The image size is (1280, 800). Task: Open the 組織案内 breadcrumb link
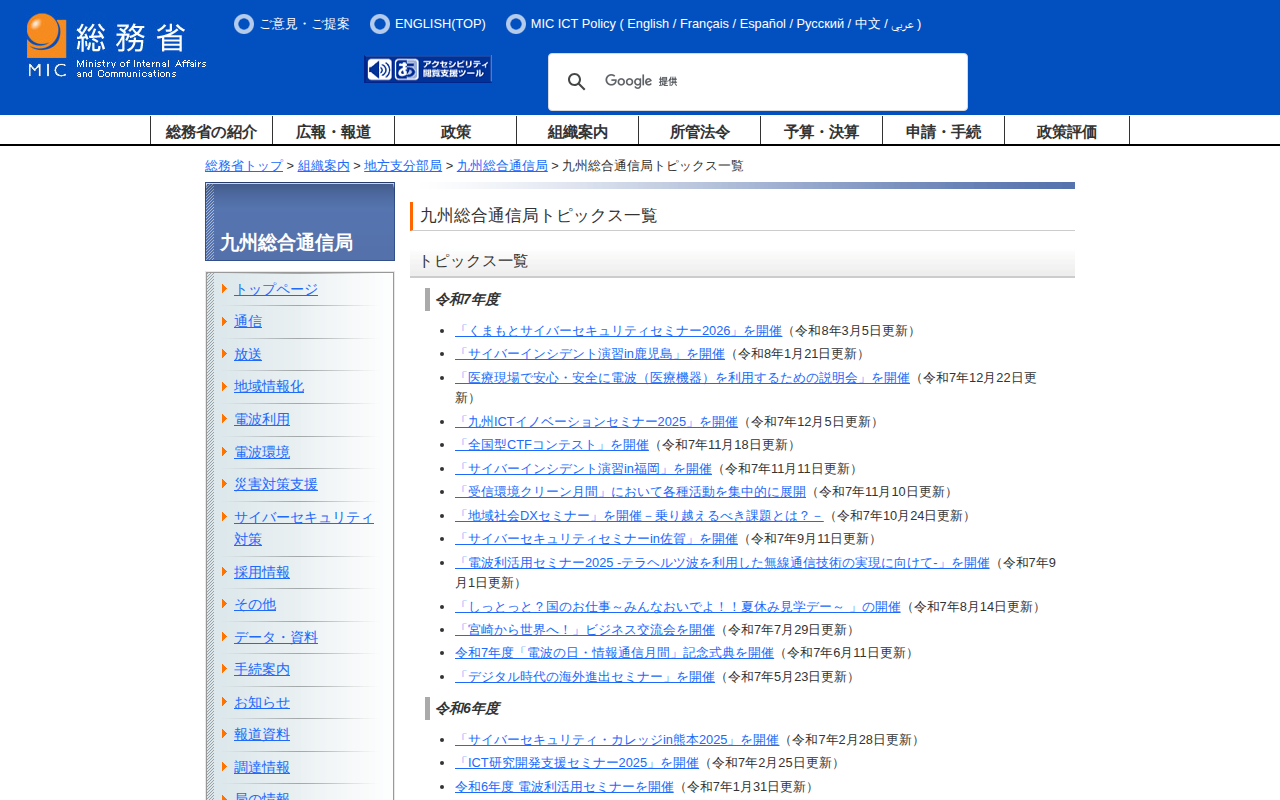(x=323, y=166)
